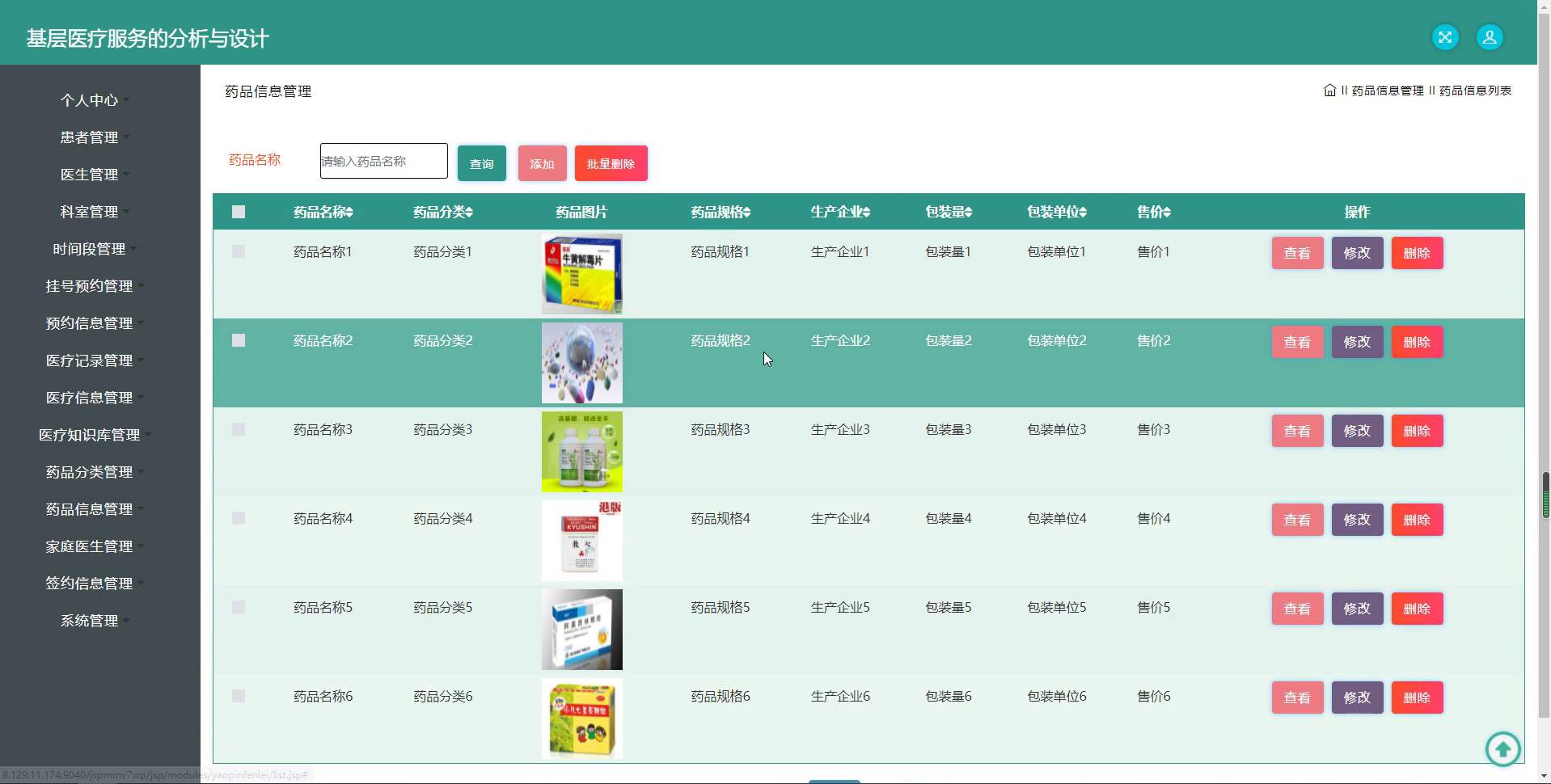Open the 药品名称4 KYUSHIN image thumbnail

(582, 541)
